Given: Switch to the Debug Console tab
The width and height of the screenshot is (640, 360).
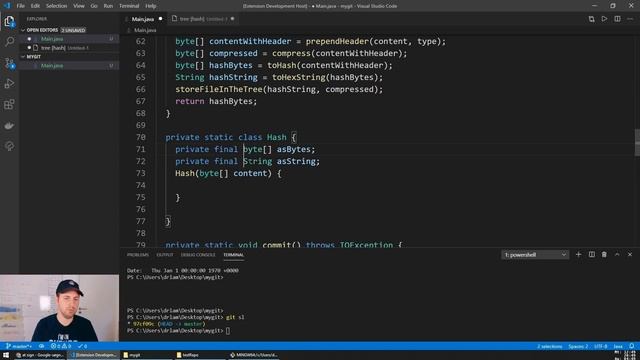Looking at the screenshot, I should (198, 255).
